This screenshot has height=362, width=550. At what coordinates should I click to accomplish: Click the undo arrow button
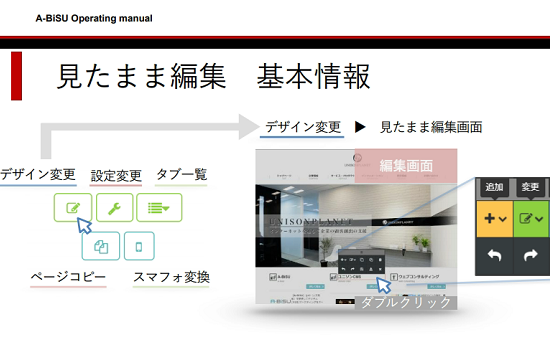pos(495,256)
